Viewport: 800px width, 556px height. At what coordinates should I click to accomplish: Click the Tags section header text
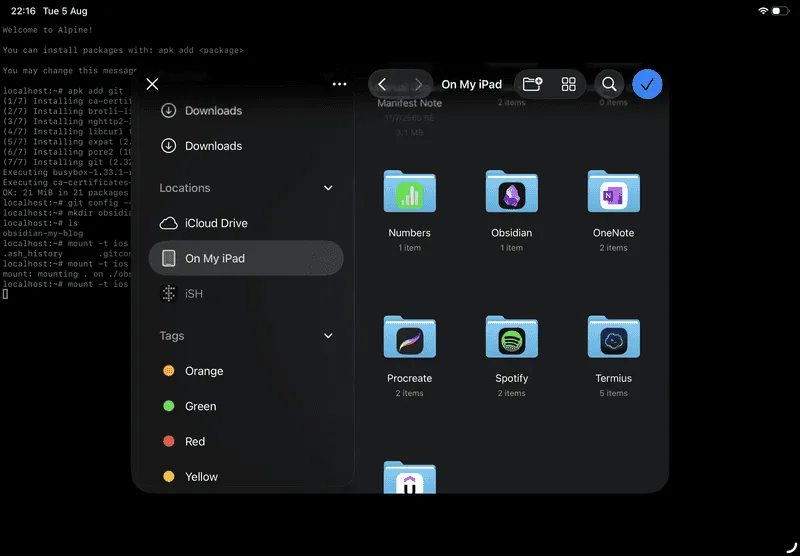172,336
